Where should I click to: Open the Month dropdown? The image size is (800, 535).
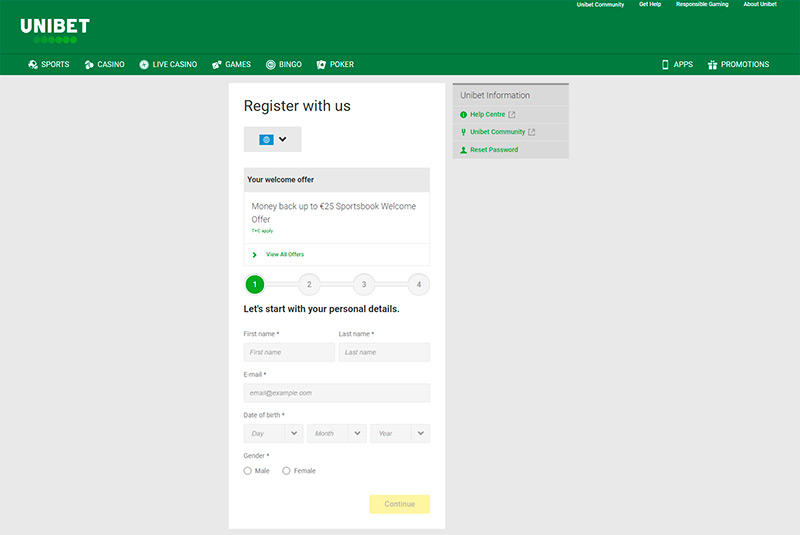coord(337,434)
